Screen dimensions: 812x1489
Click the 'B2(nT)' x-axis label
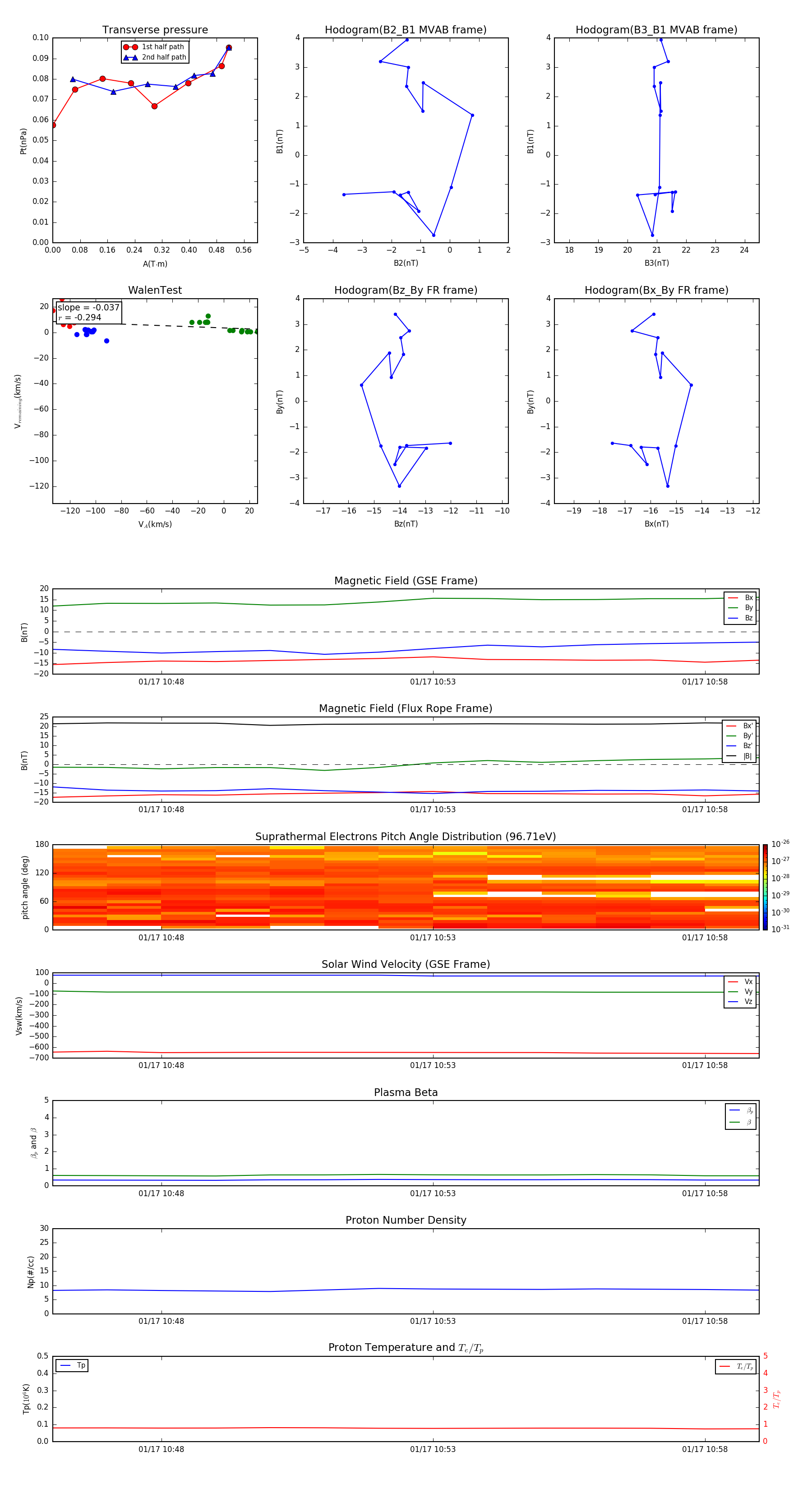coord(406,263)
